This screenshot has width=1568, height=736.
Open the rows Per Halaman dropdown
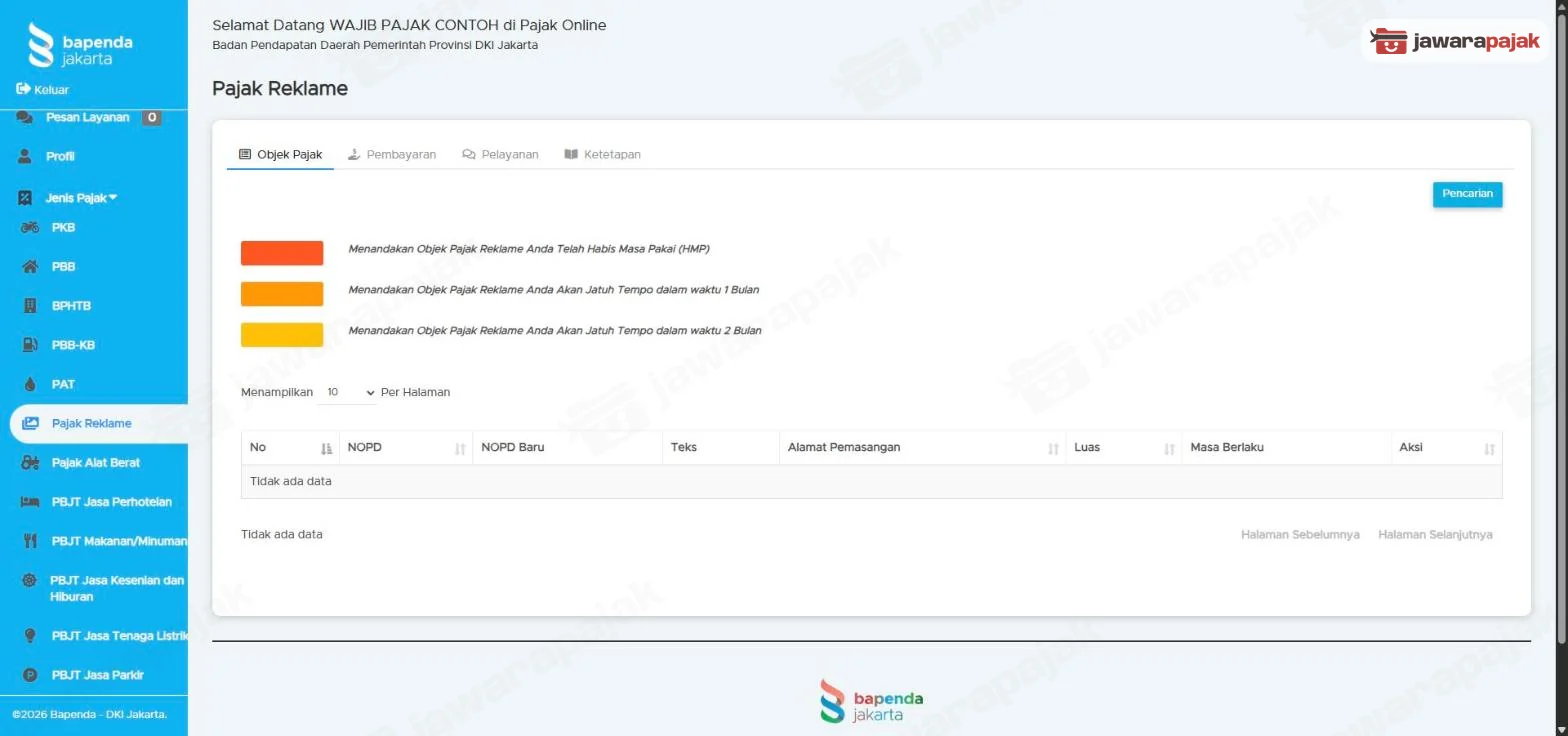coord(347,392)
